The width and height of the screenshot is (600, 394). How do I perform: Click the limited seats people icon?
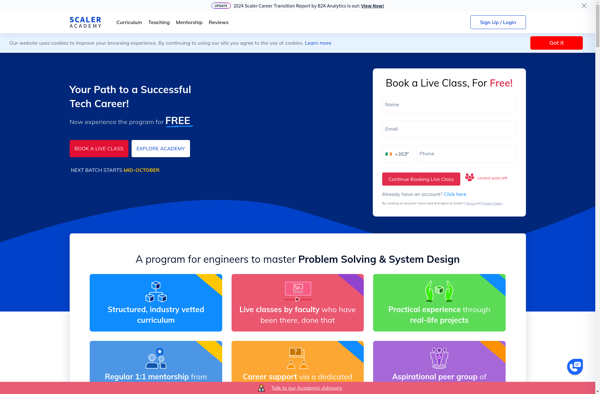pyautogui.click(x=470, y=177)
